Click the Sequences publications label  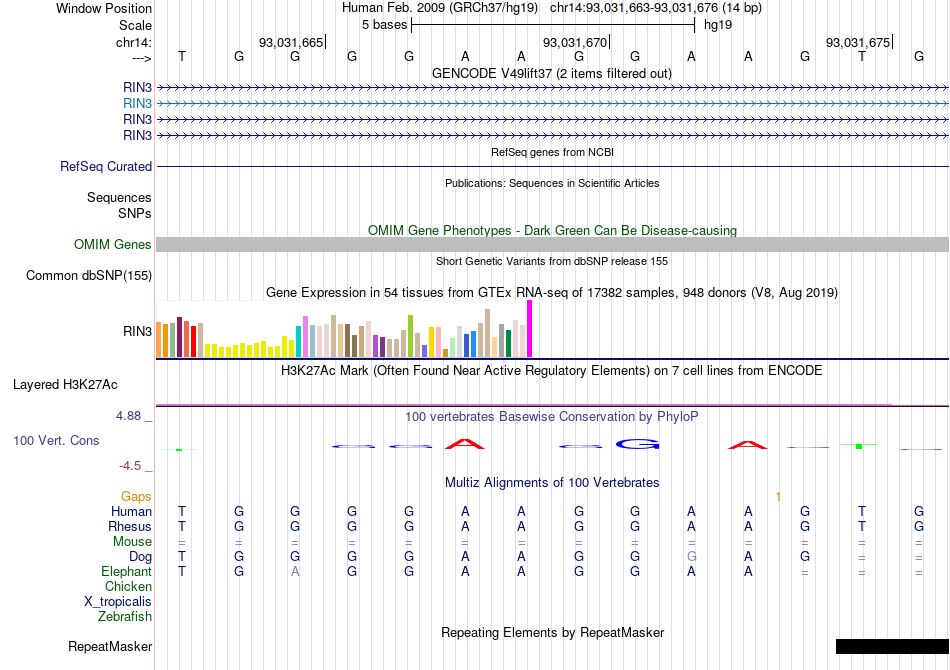(x=119, y=197)
